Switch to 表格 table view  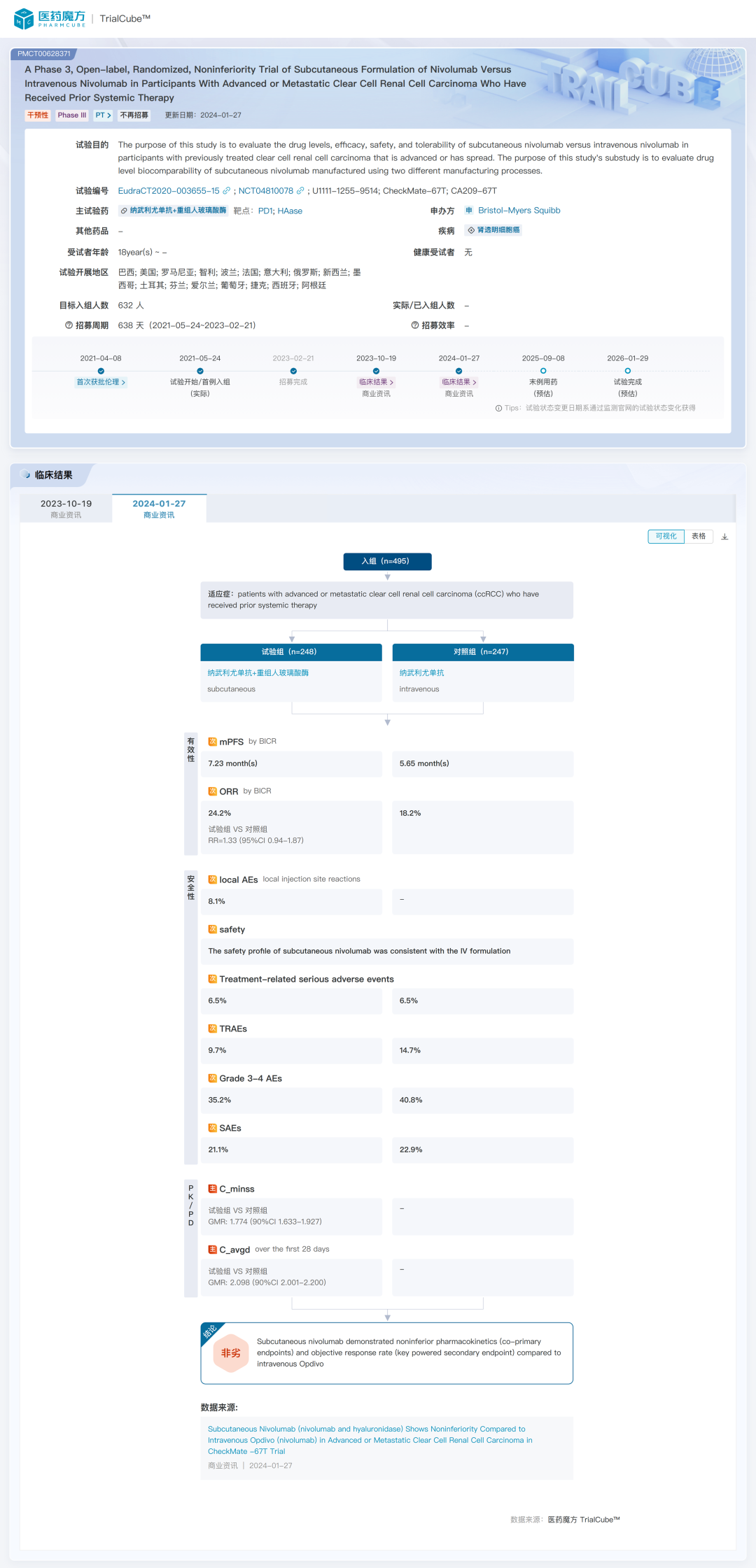coord(699,537)
